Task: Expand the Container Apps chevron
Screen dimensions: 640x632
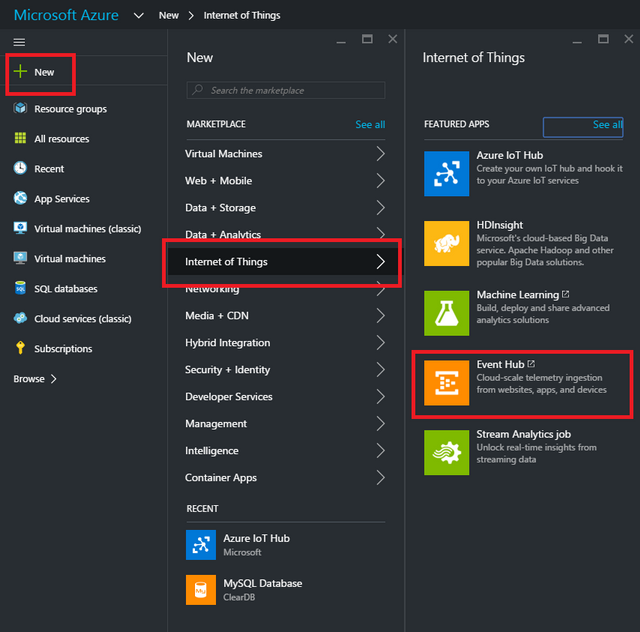Action: [380, 478]
